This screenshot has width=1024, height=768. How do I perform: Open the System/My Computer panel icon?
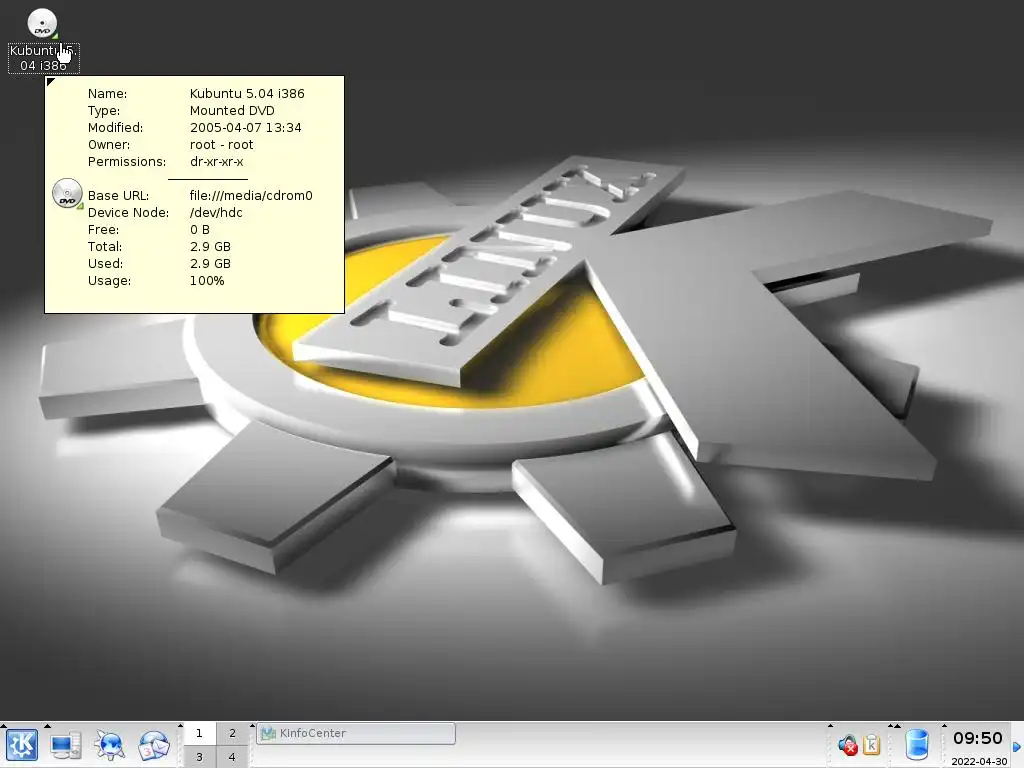pyautogui.click(x=65, y=745)
